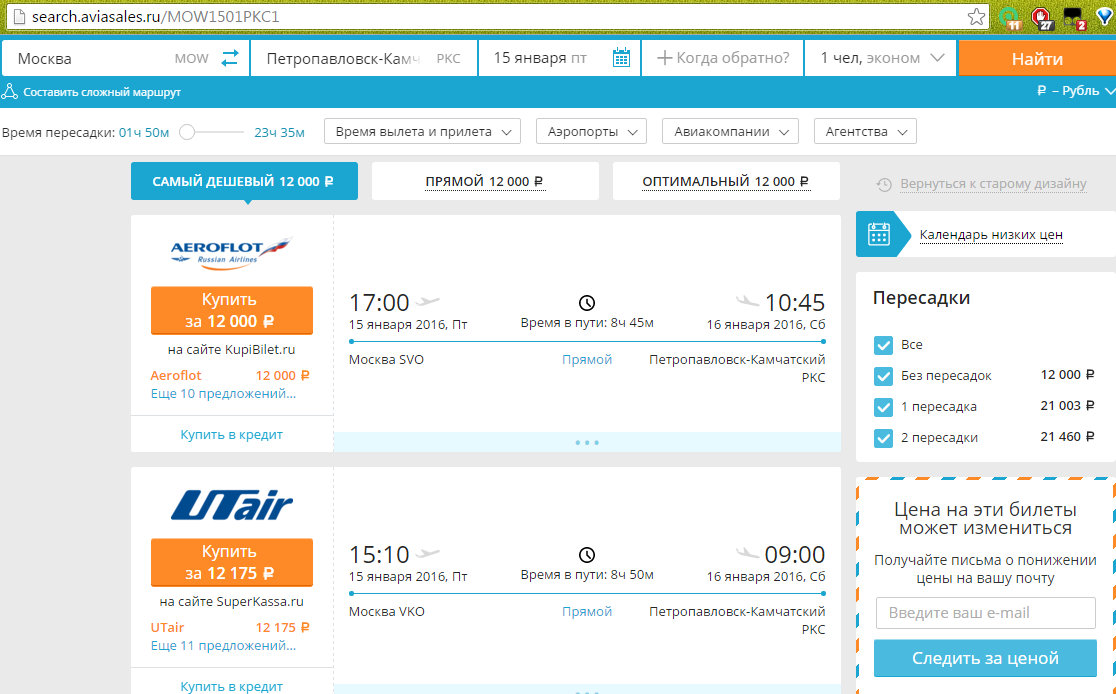
Task: Select the САМЫЙ ДЕШЕВЫЙ 12 000 tab
Action: 244,182
